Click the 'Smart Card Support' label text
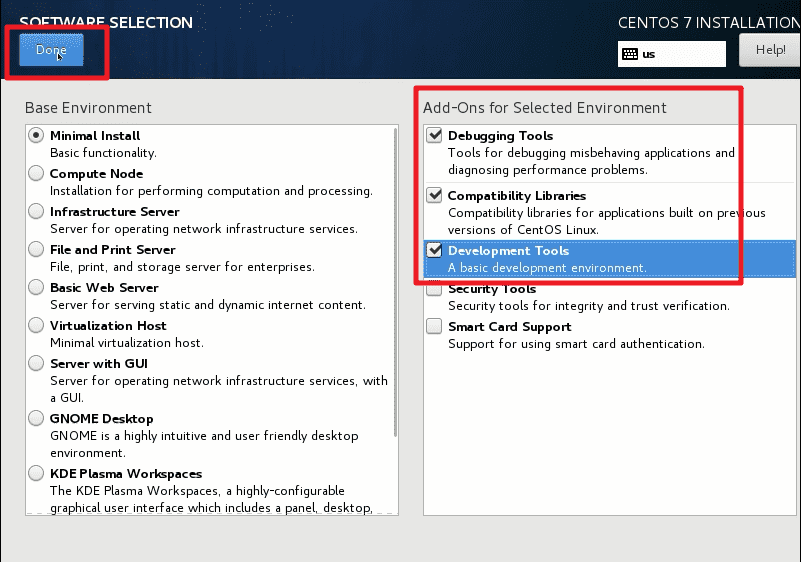 pyautogui.click(x=510, y=327)
